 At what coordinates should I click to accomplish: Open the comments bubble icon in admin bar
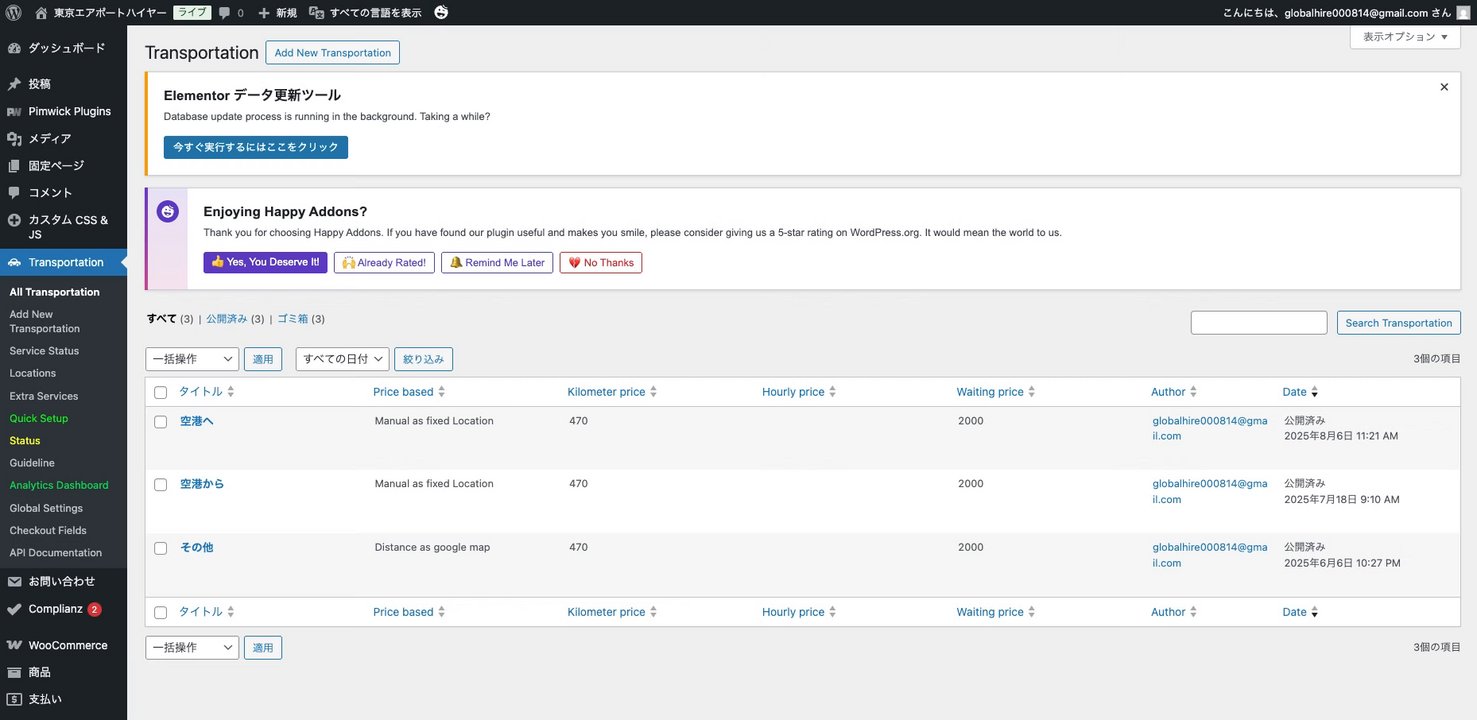224,13
